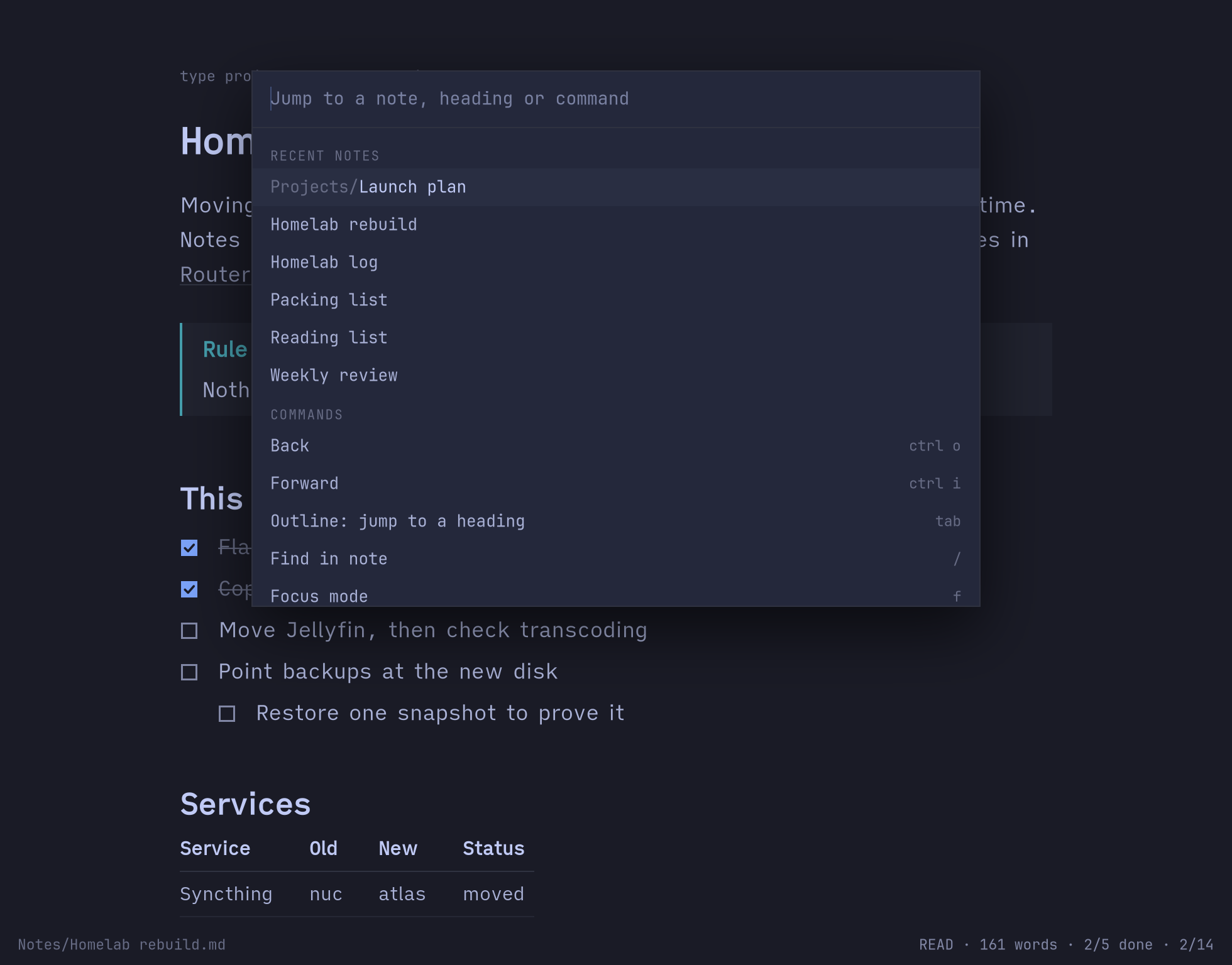The image size is (1232, 965).
Task: Check Point backups at the new disk
Action: pyautogui.click(x=189, y=672)
